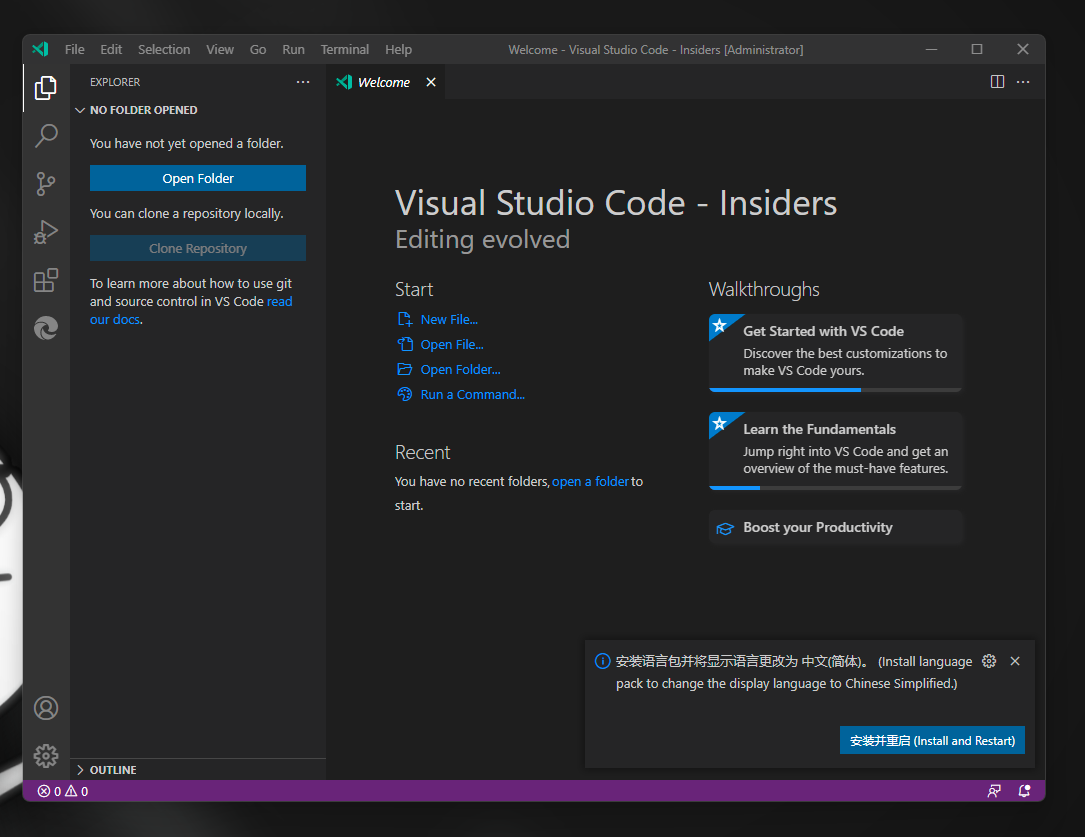Open the Extensions view
Screen dimensions: 1085x837
[46, 280]
